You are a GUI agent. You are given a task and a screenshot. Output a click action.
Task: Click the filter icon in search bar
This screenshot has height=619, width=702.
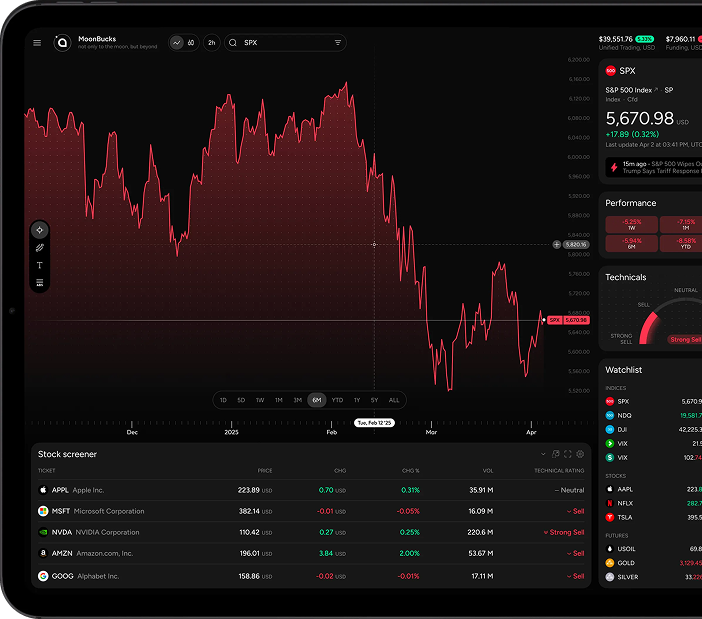[x=338, y=43]
